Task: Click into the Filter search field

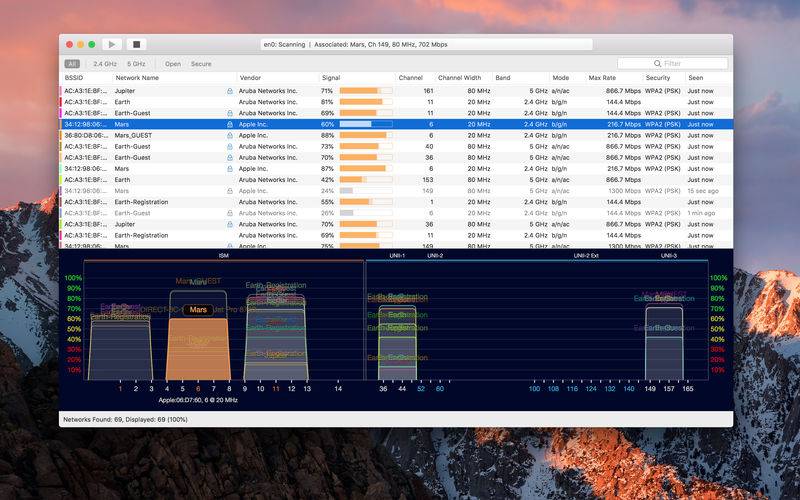Action: coord(672,63)
